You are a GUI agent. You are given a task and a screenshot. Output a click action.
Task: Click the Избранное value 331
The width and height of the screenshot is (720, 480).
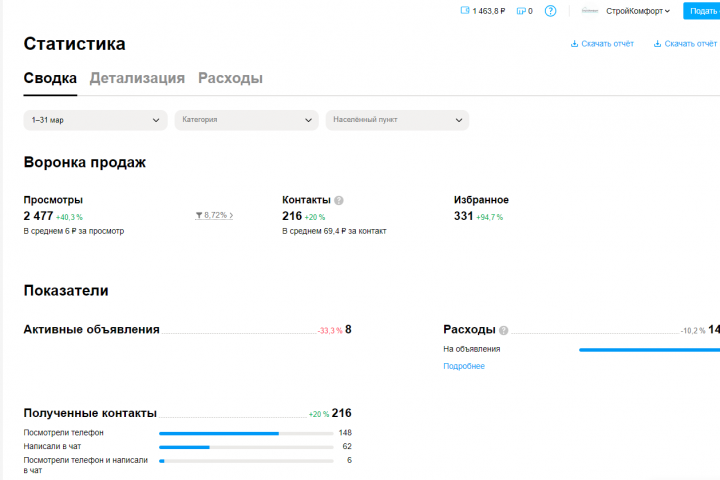[x=463, y=216]
